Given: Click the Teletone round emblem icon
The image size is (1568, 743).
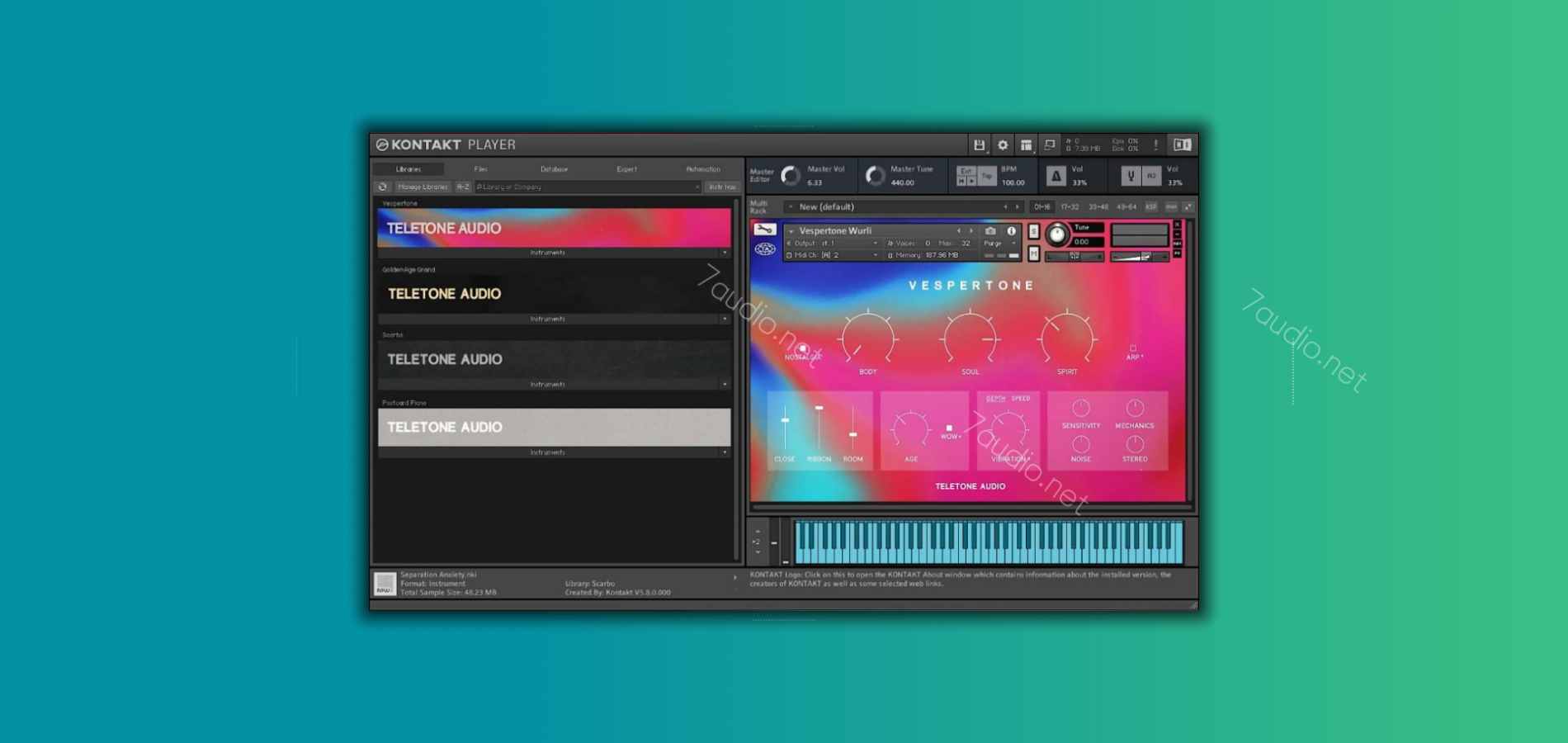Looking at the screenshot, I should [765, 248].
